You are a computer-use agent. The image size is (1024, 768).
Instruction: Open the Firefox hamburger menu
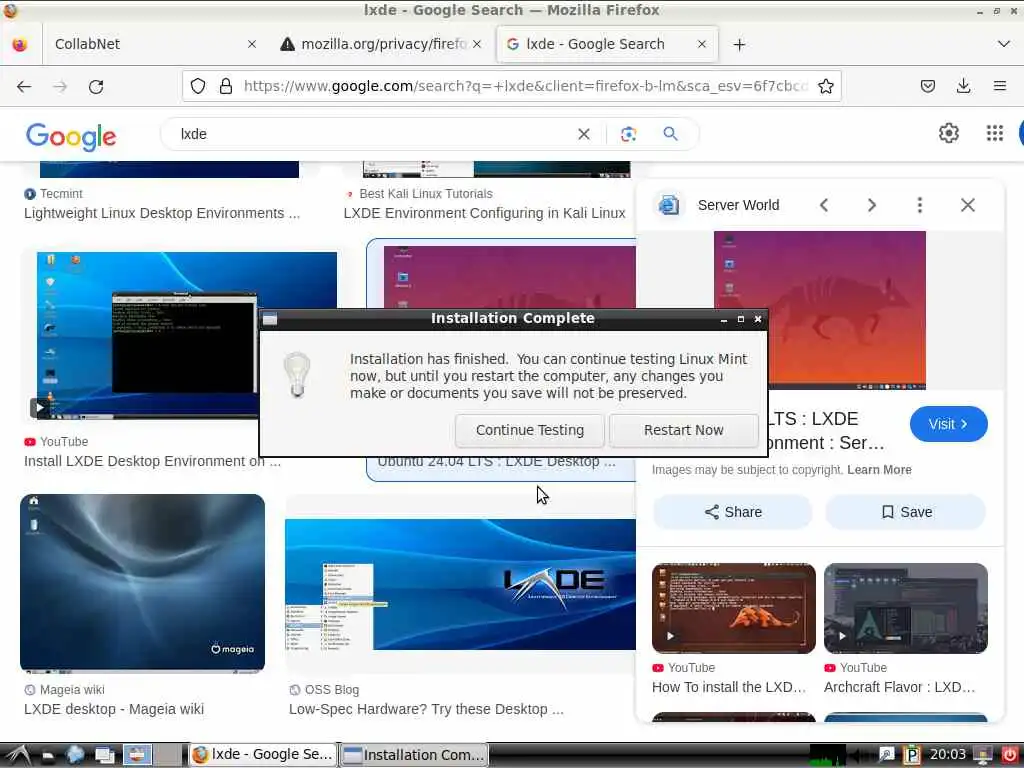point(999,86)
